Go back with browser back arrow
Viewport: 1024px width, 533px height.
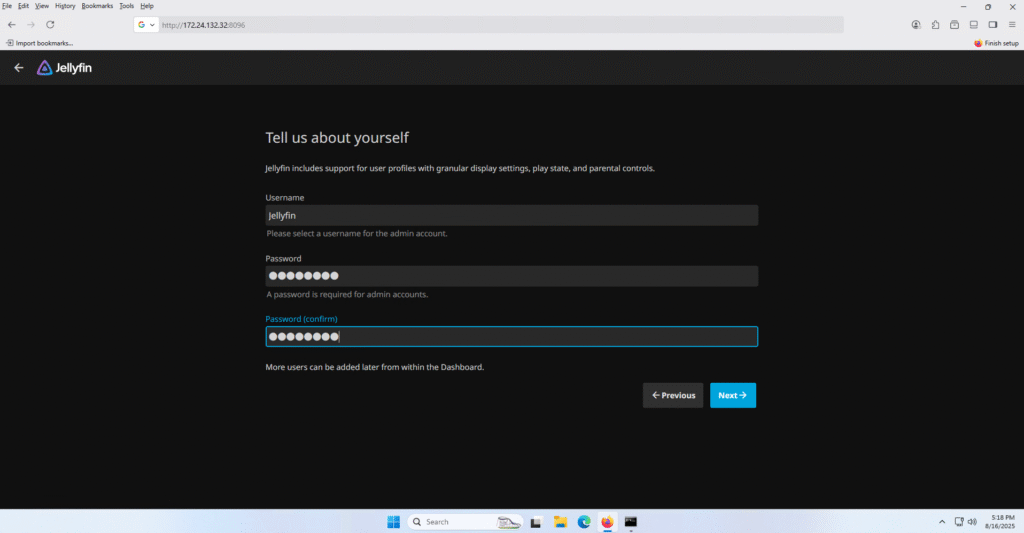click(12, 25)
